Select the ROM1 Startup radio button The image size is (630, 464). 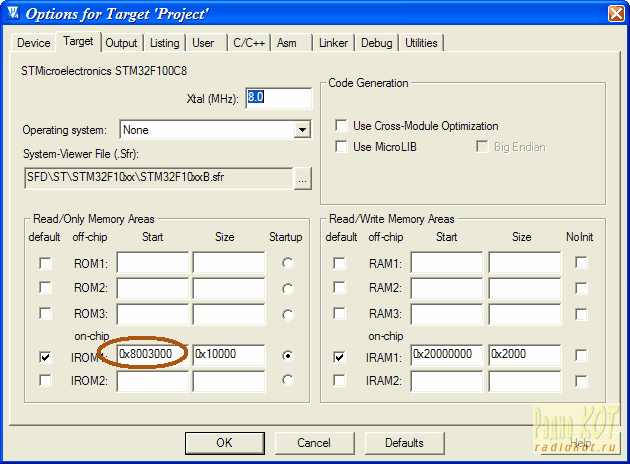click(288, 263)
